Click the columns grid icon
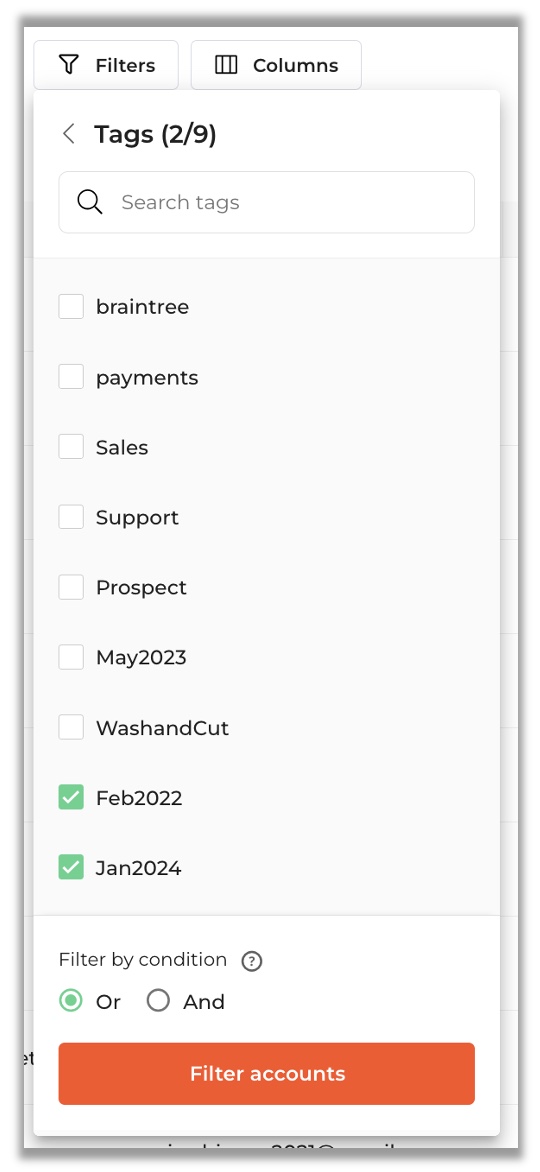The image size is (540, 1172). point(226,65)
